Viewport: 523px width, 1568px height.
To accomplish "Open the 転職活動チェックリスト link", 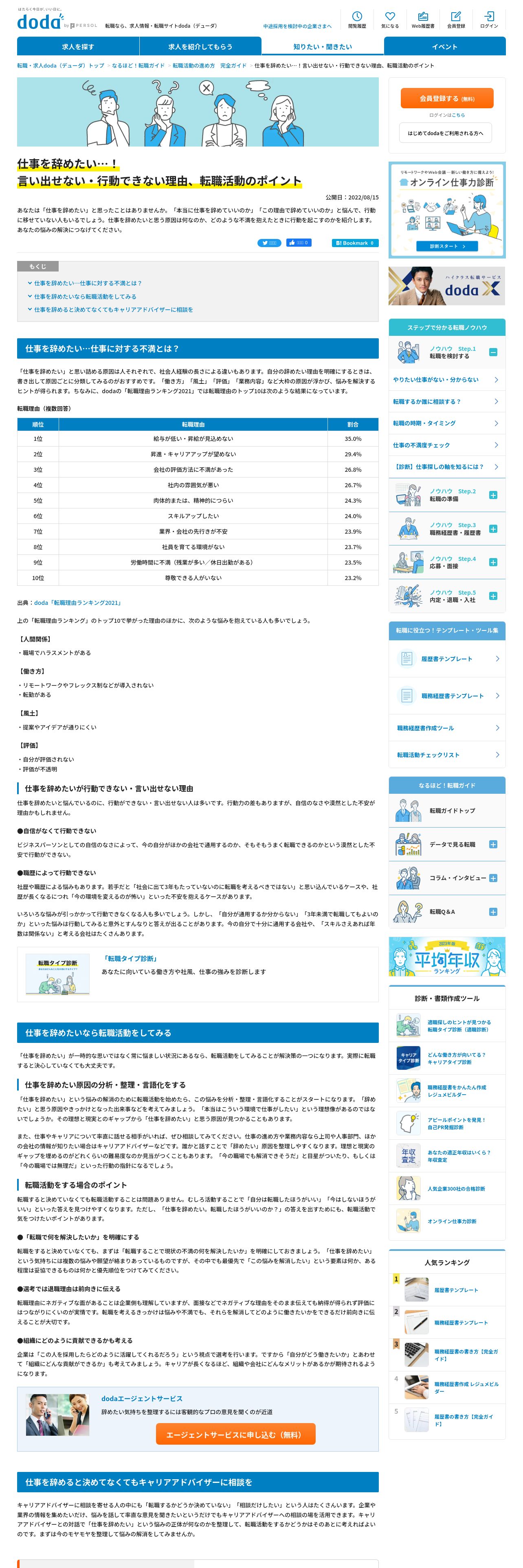I will click(447, 756).
